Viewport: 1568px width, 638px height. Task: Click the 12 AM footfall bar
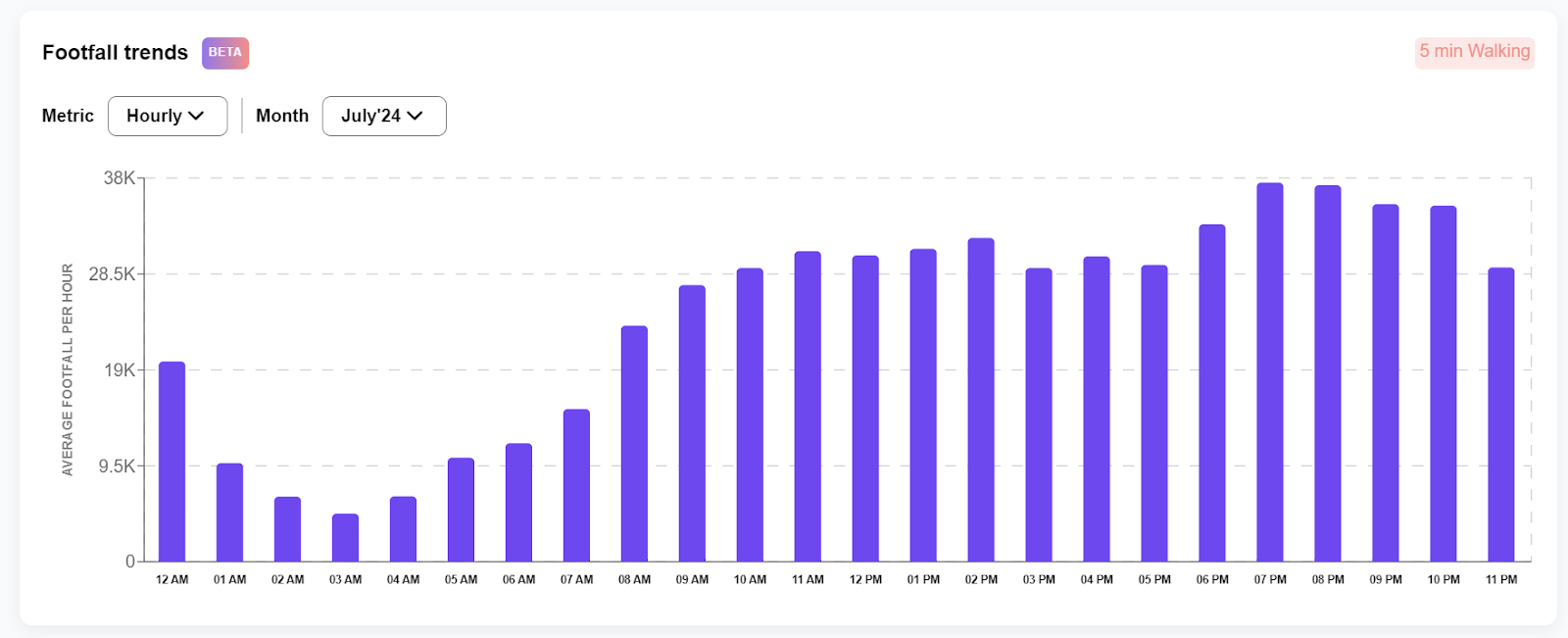coord(171,462)
